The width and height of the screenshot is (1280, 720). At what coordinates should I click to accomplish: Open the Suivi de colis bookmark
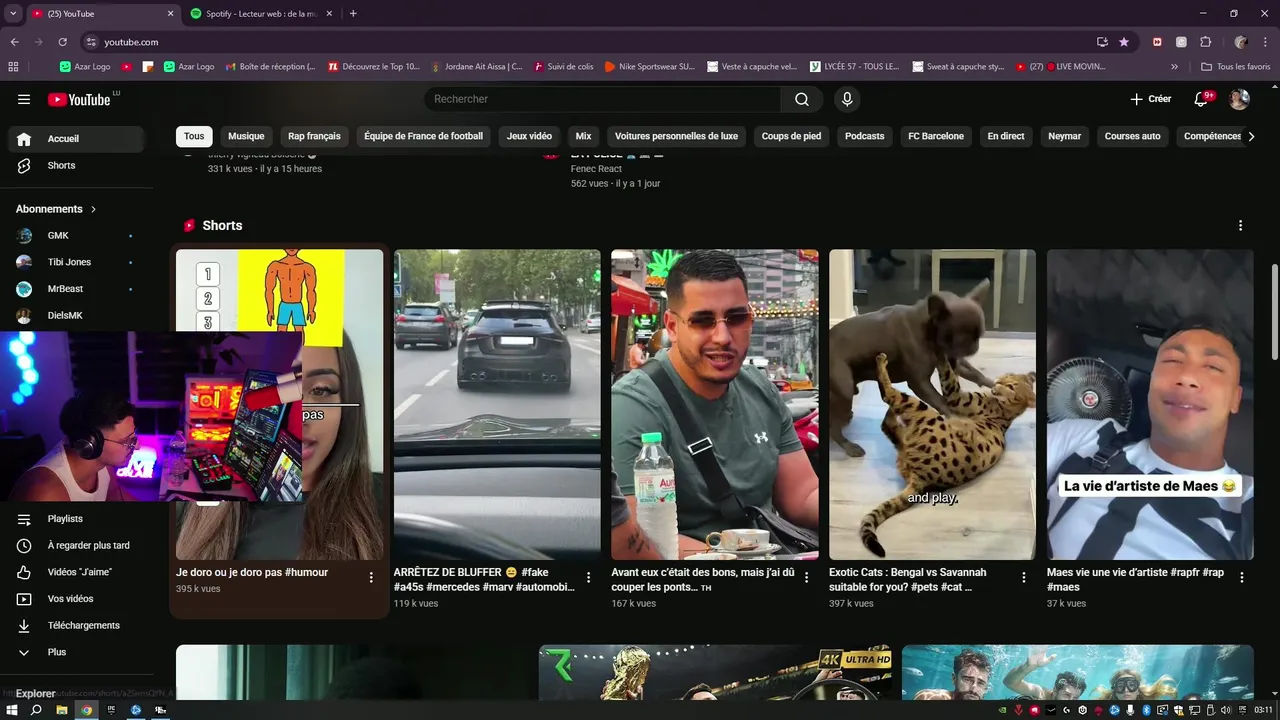[564, 67]
